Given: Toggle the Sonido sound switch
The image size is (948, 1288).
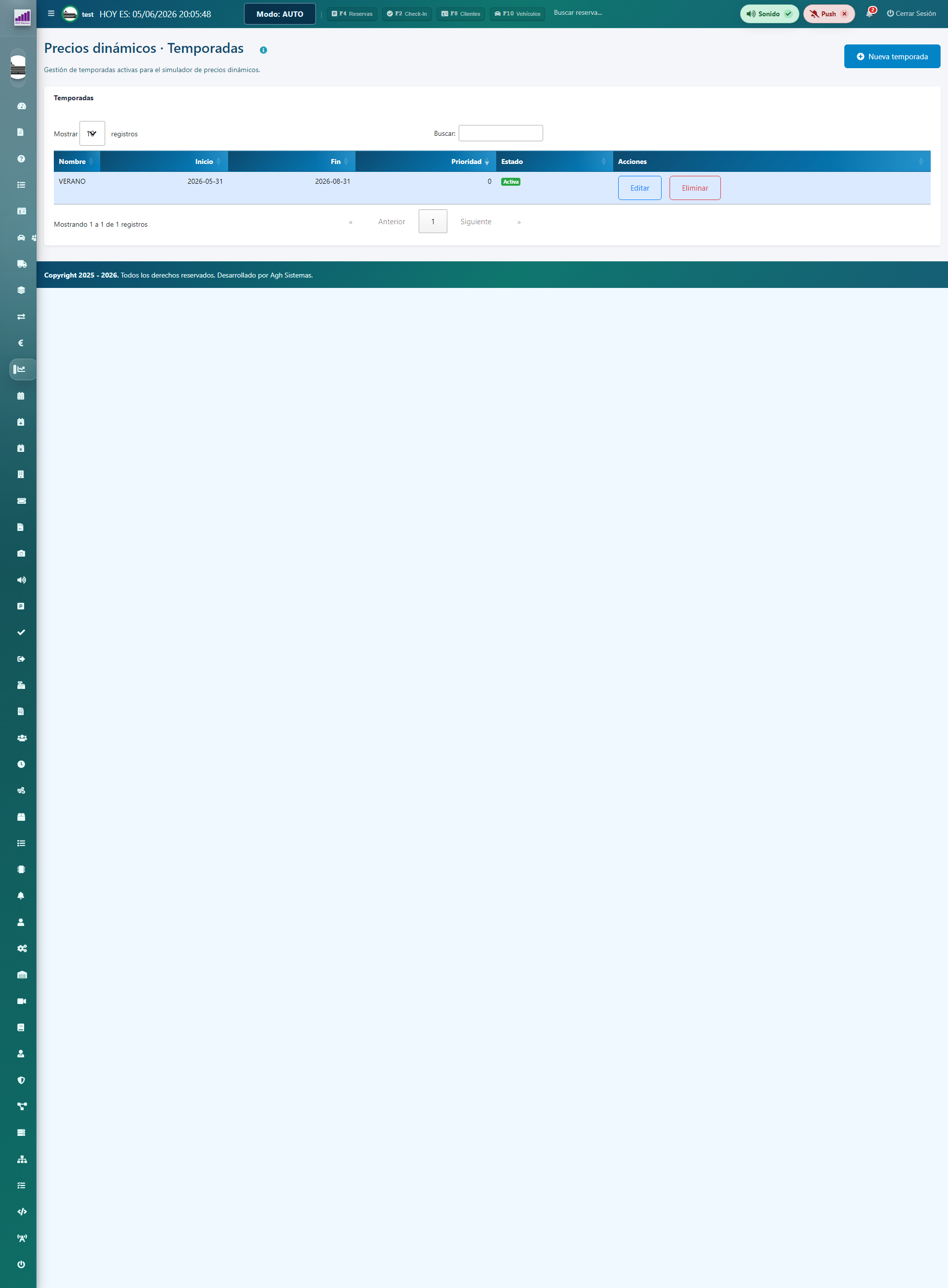Looking at the screenshot, I should tap(769, 14).
